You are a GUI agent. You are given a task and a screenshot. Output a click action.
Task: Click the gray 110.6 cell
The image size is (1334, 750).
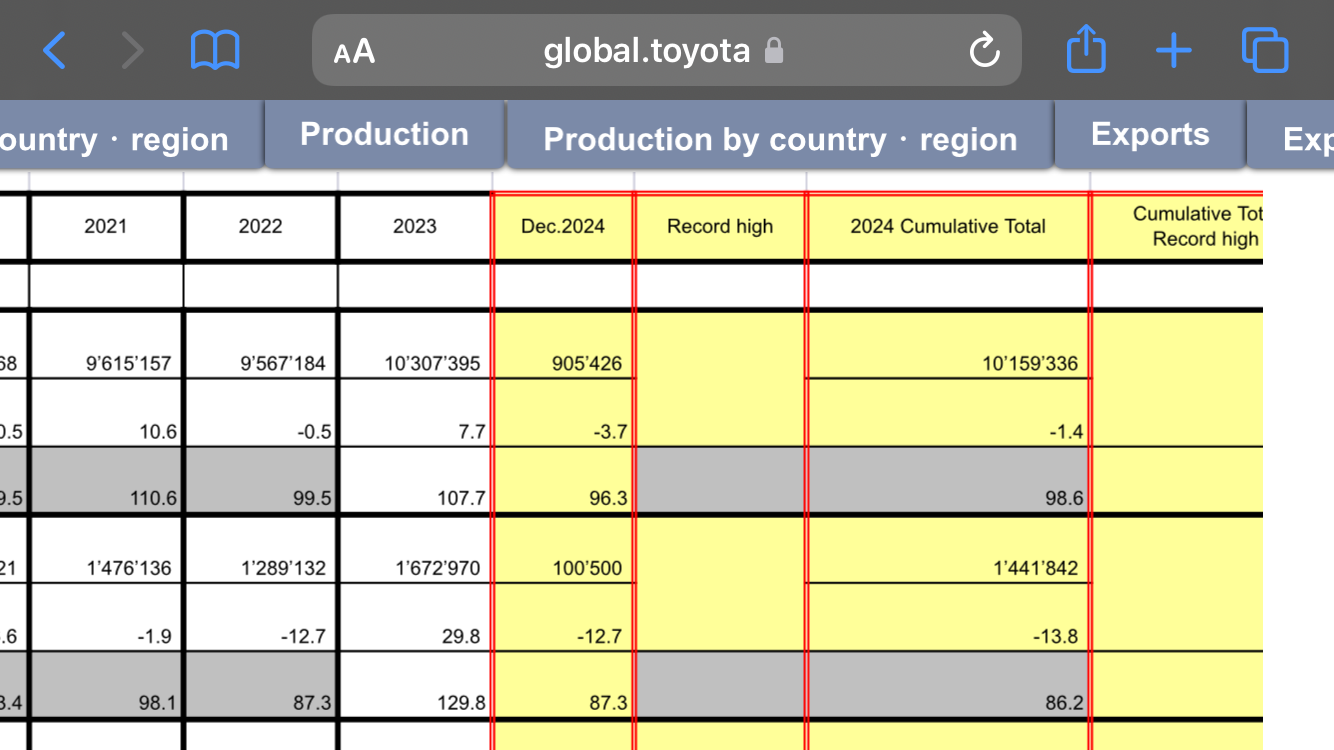[x=105, y=480]
